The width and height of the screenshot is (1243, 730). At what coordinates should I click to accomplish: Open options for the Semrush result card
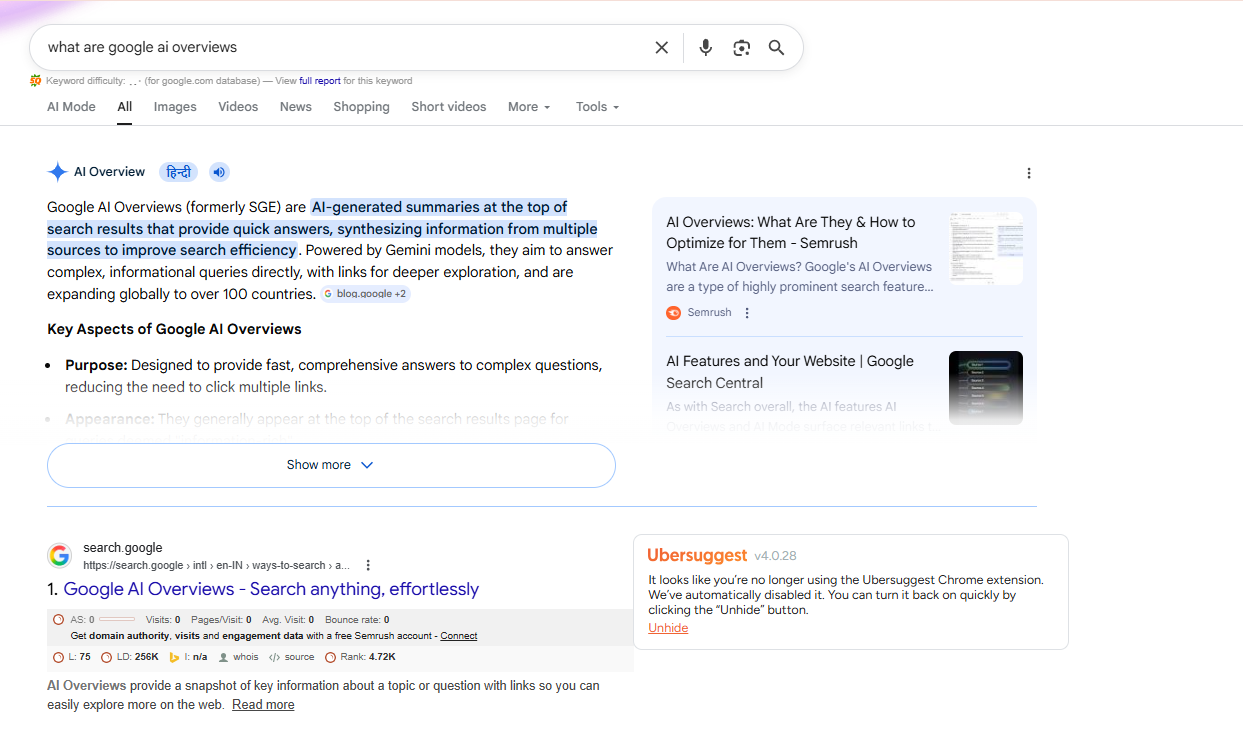(746, 312)
